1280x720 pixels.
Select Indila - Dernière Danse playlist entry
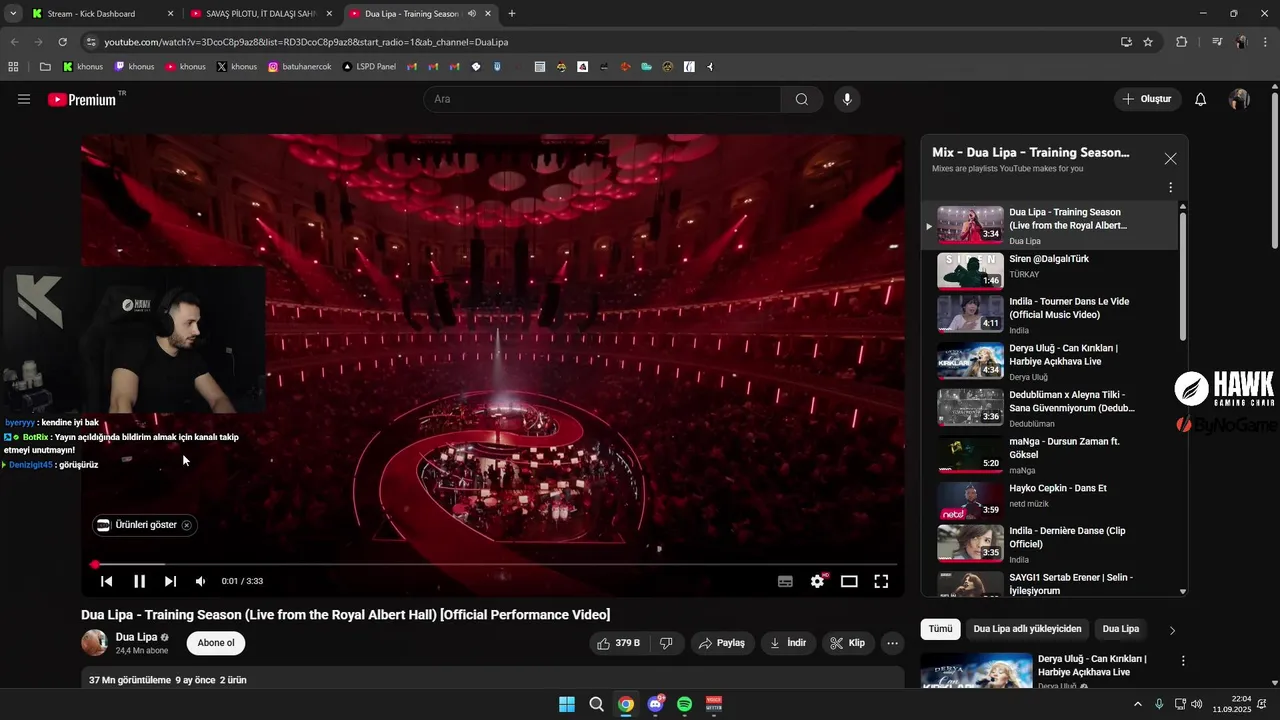(1049, 545)
